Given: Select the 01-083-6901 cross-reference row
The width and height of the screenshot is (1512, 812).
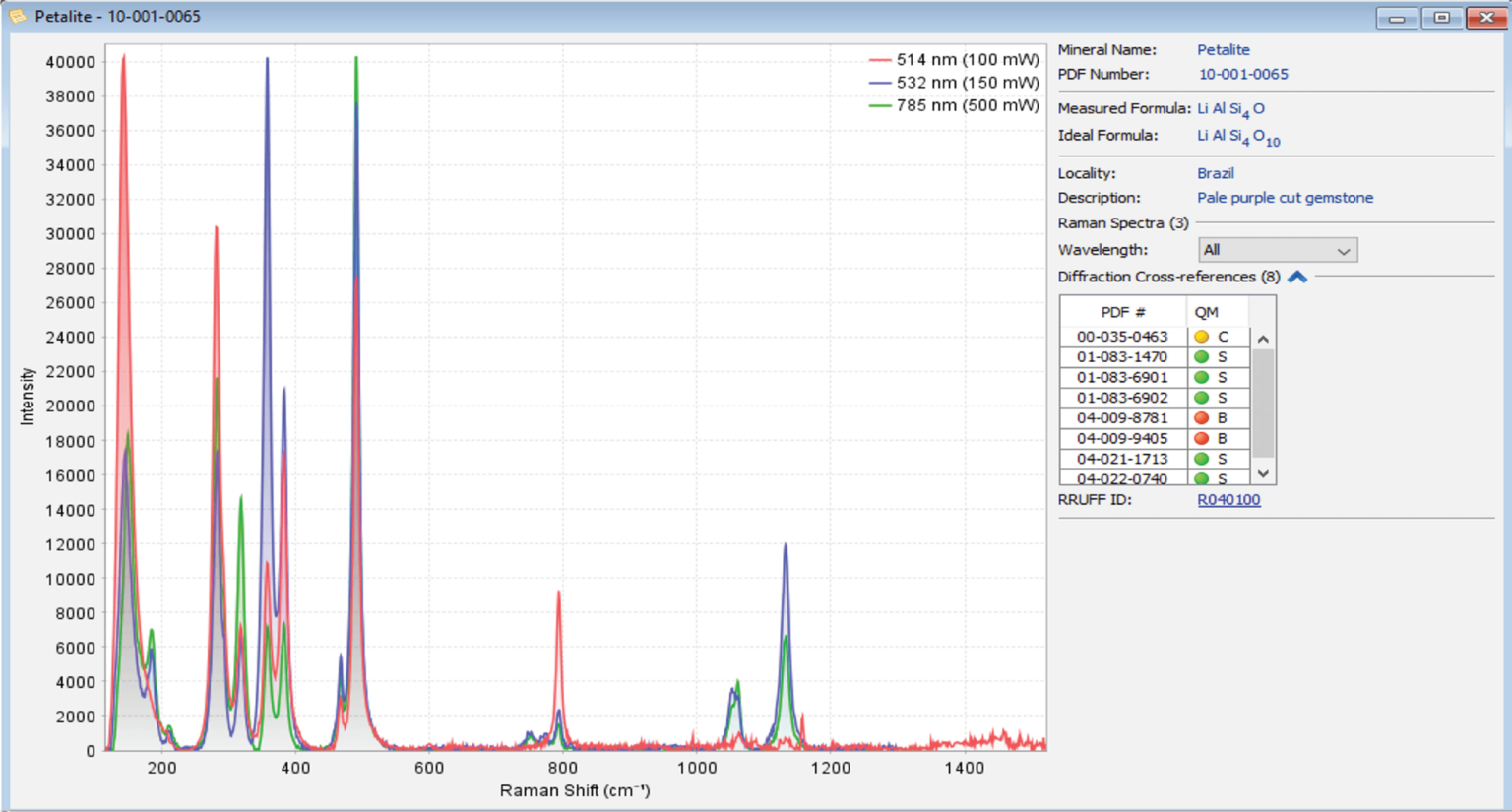Looking at the screenshot, I should [x=1122, y=378].
